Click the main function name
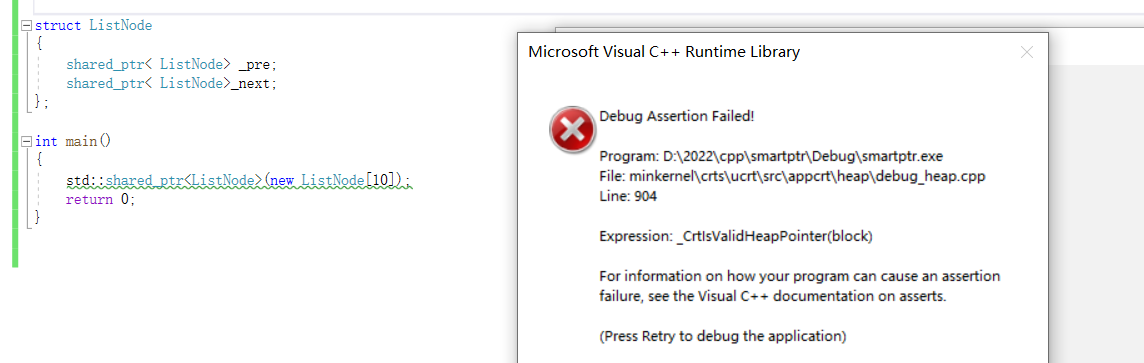 tap(81, 141)
